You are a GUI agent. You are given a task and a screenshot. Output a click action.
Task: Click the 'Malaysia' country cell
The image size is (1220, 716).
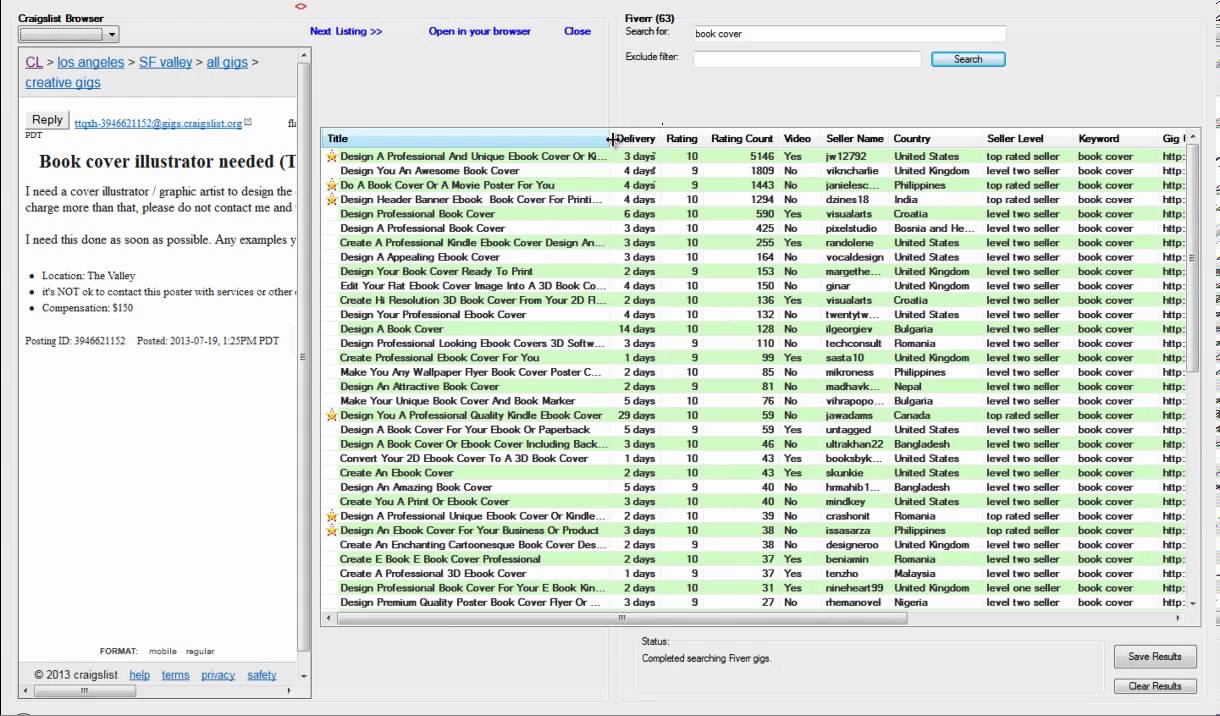point(914,574)
